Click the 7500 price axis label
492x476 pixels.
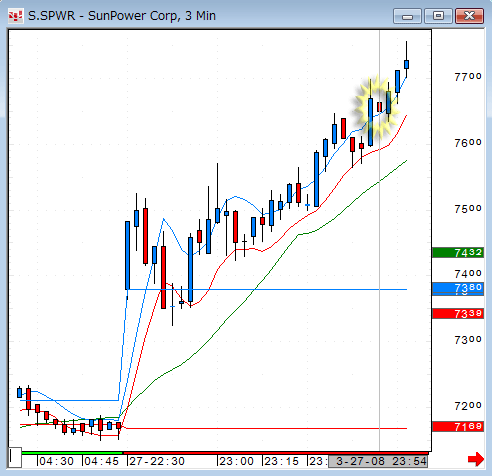point(468,209)
